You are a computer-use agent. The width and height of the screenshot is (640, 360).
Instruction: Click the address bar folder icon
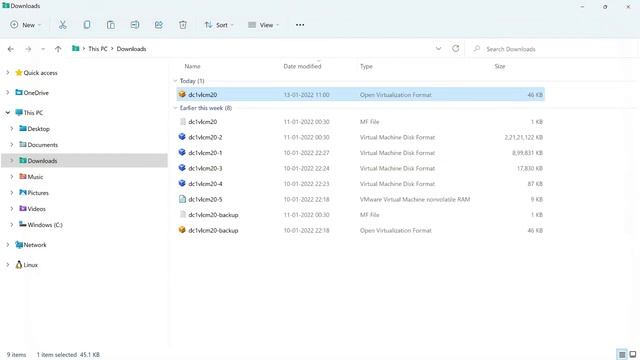tap(76, 49)
